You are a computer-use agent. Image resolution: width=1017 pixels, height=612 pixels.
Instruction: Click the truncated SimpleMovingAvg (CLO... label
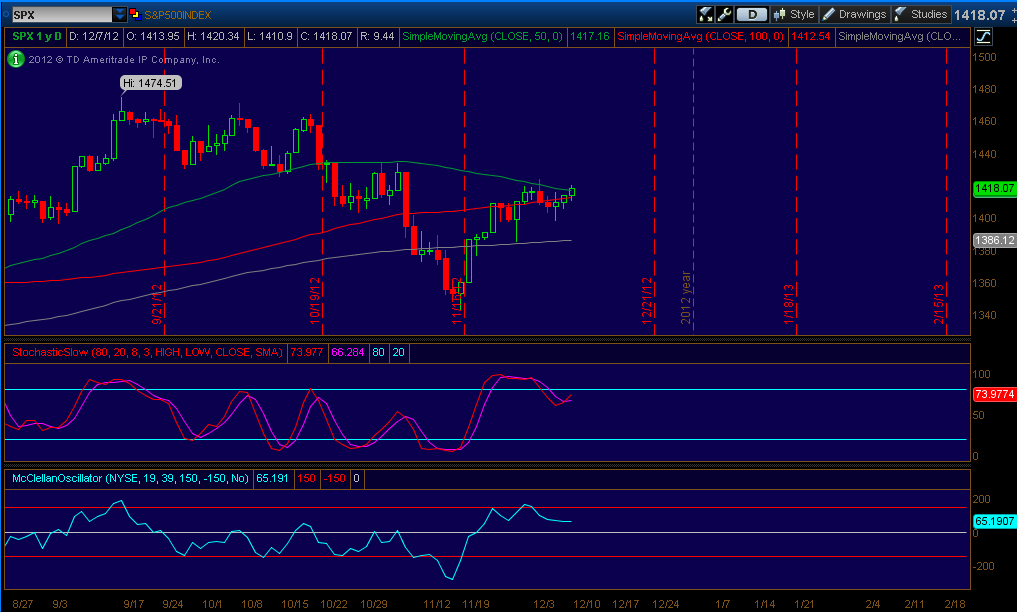pyautogui.click(x=900, y=36)
